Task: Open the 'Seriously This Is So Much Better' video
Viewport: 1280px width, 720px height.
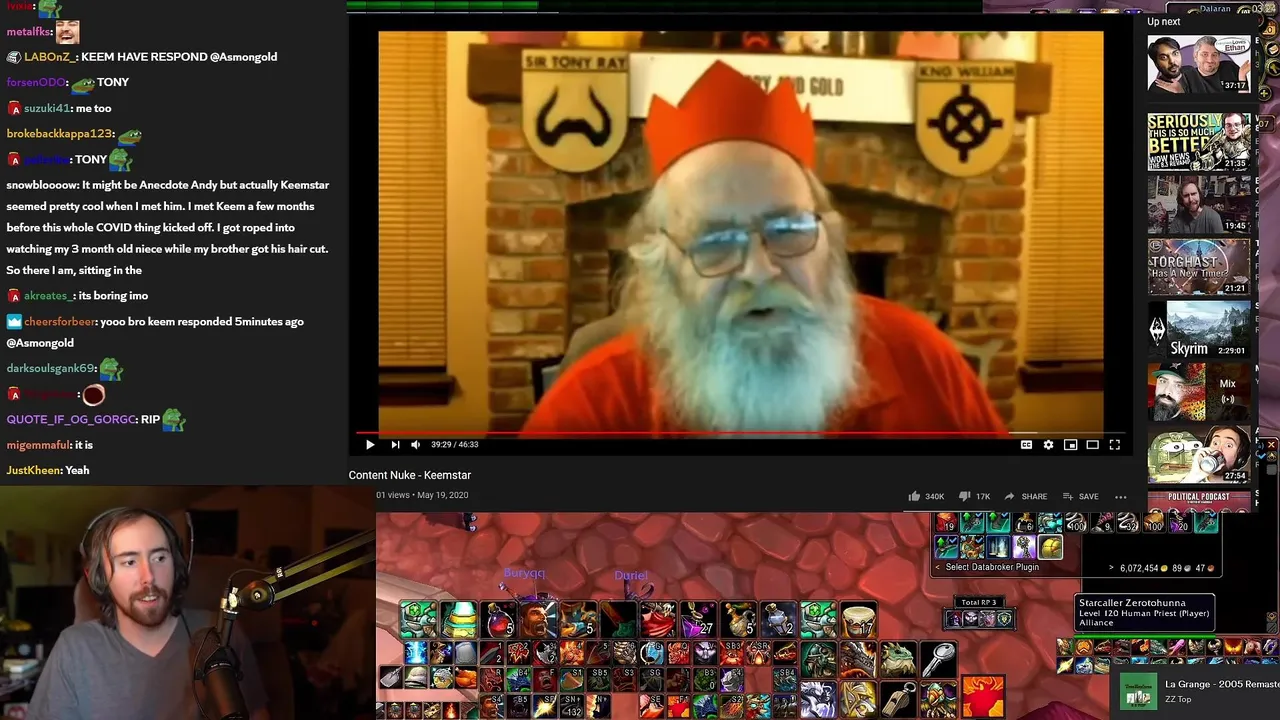Action: (1198, 141)
